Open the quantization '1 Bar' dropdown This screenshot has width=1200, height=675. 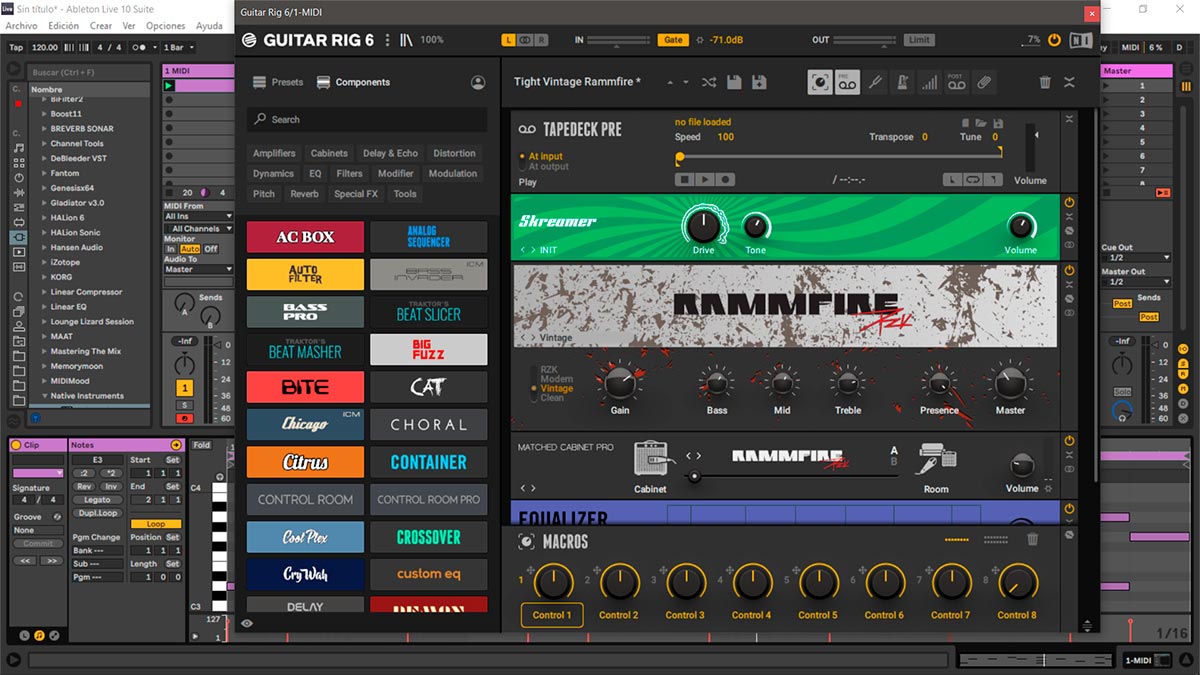[x=176, y=47]
